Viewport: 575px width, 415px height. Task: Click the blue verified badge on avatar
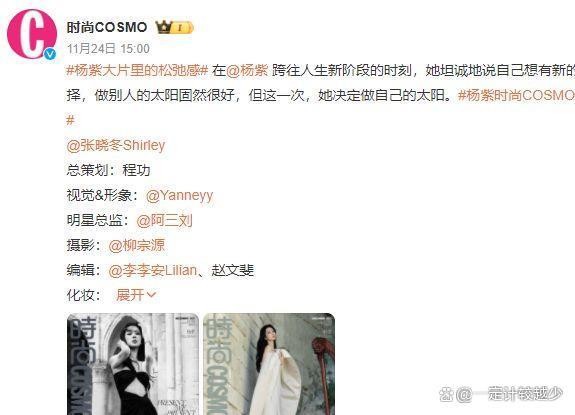tap(50, 54)
